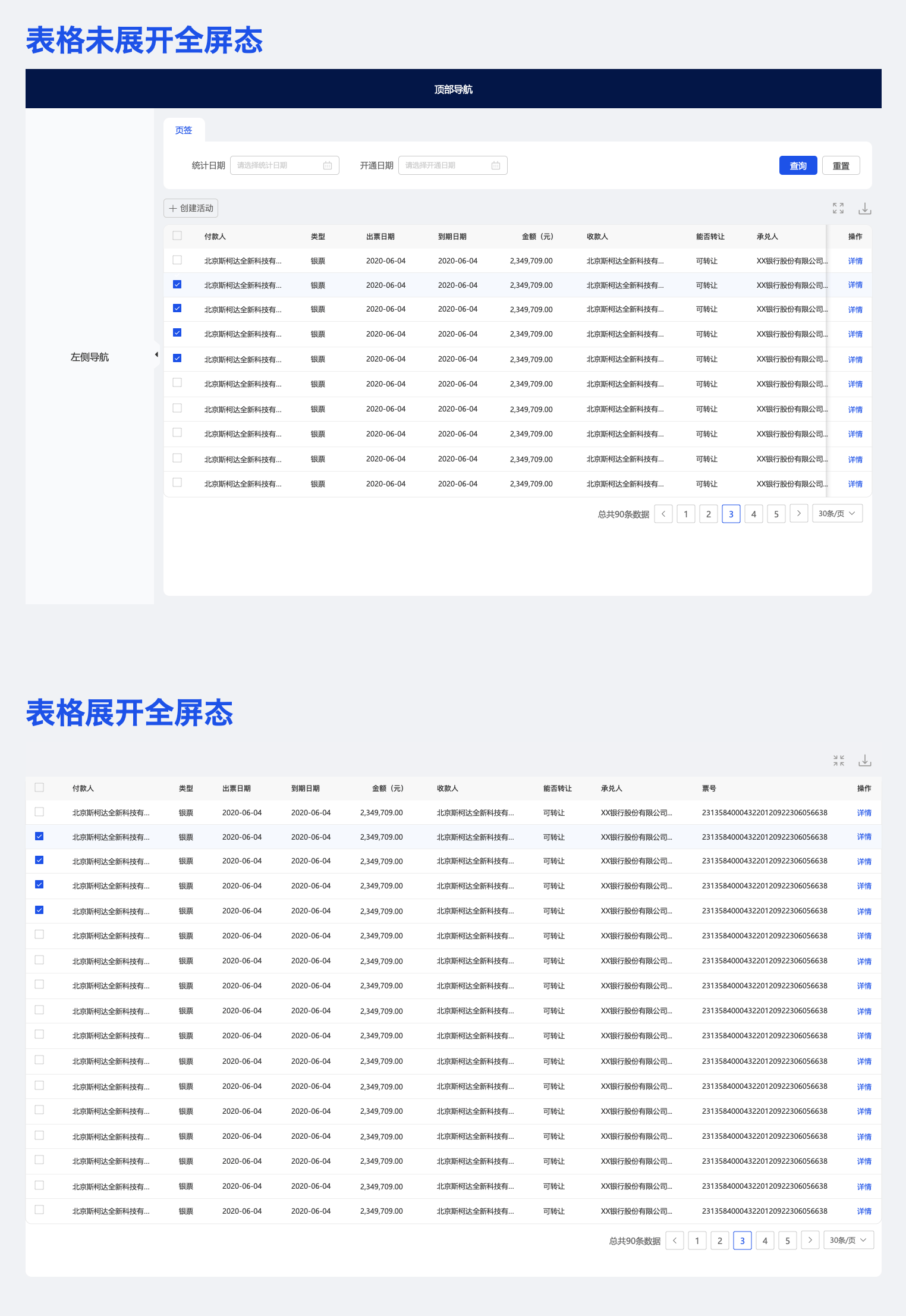
Task: Collapse the 左侧导航 sidebar with arrow handle
Action: click(156, 355)
